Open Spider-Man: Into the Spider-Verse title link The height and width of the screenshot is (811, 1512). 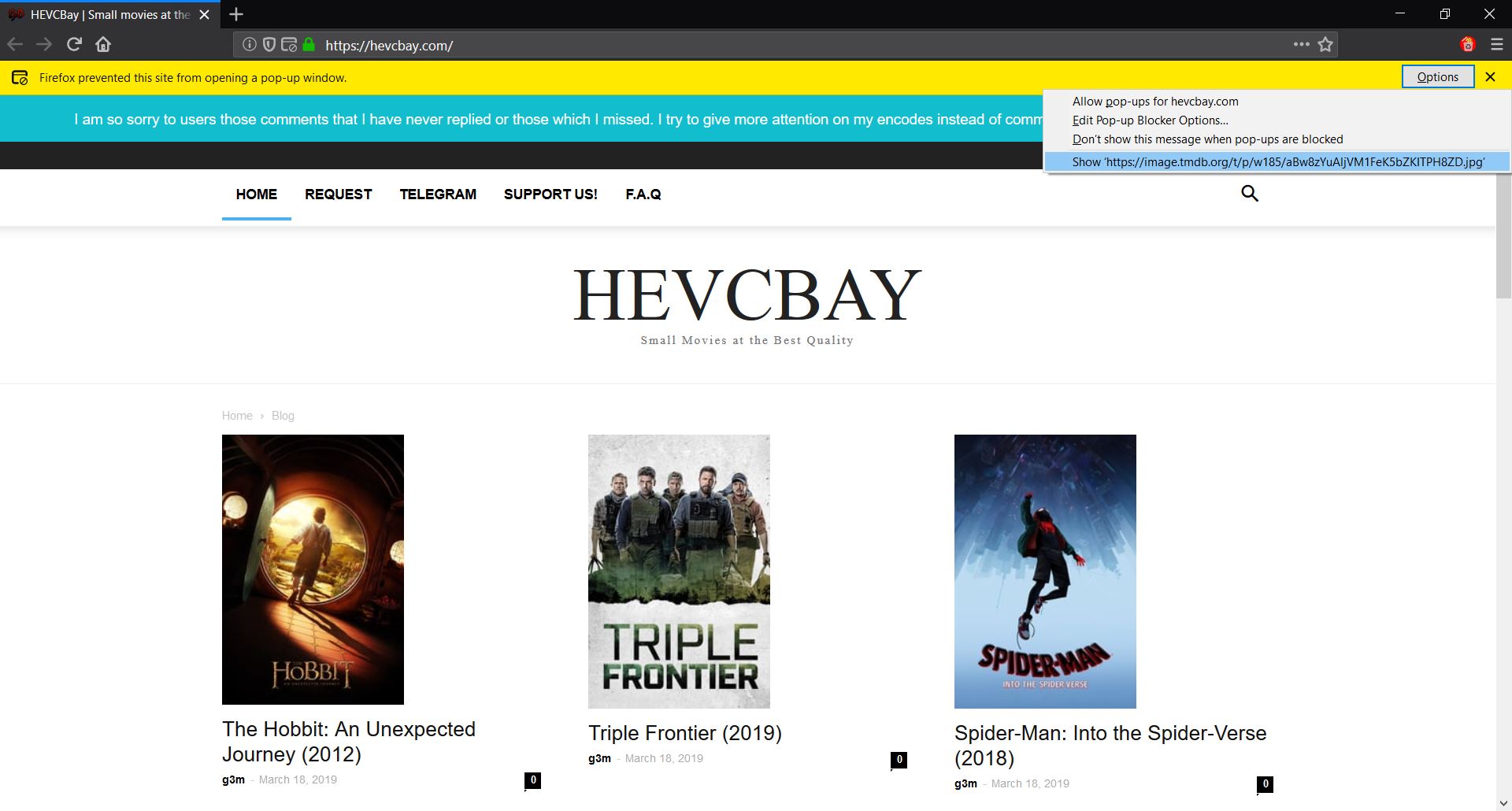1110,746
